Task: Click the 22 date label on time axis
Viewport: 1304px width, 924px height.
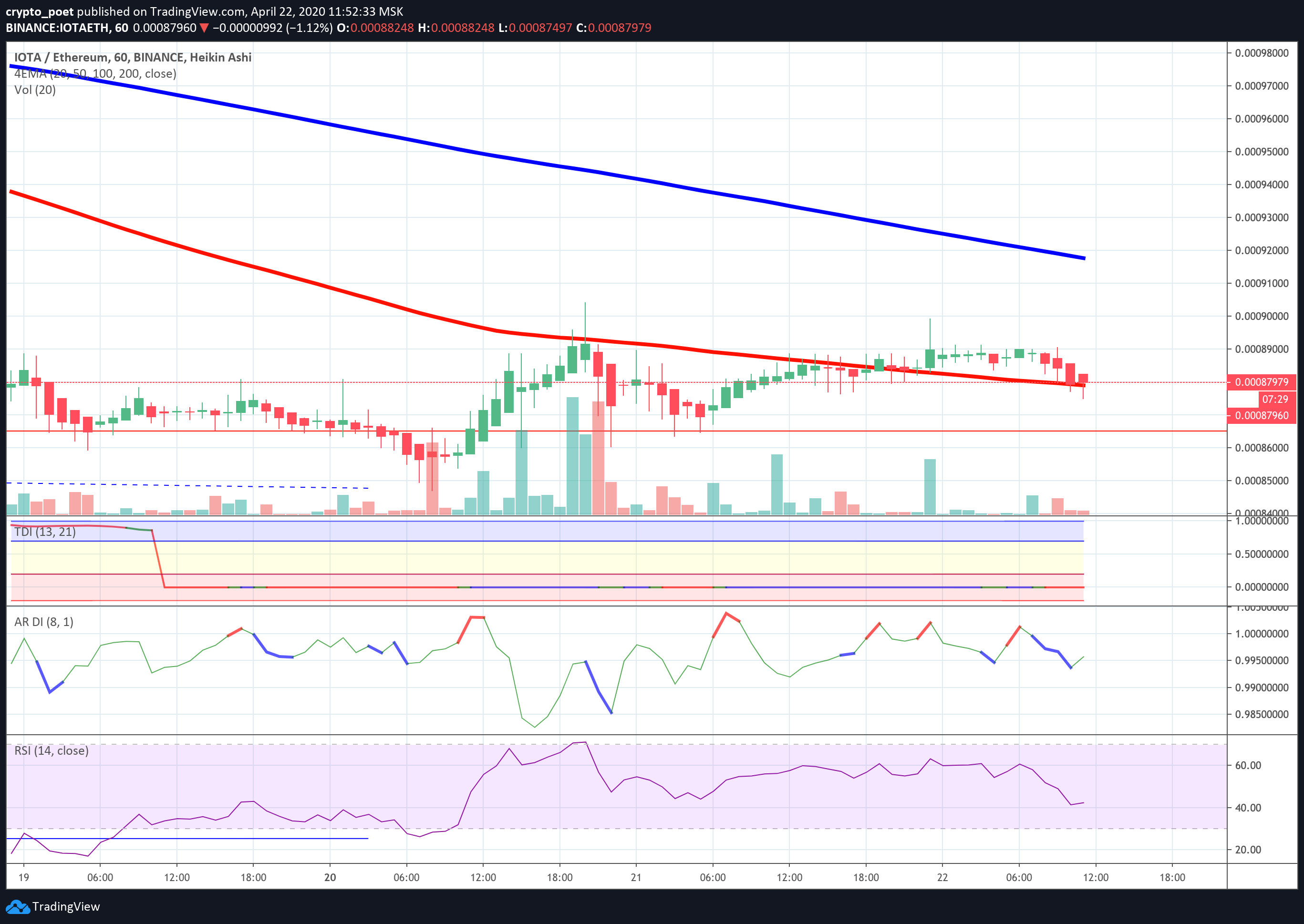Action: point(942,877)
